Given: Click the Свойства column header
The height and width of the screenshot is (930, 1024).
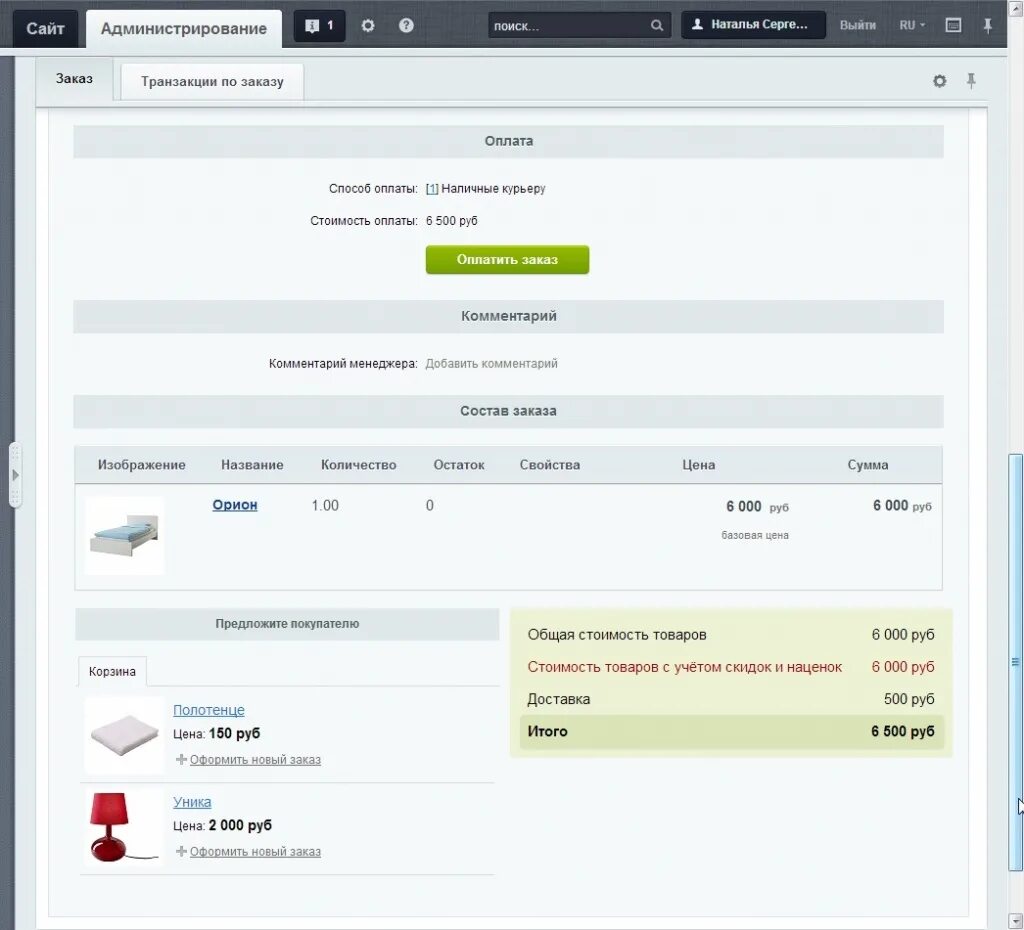Looking at the screenshot, I should tap(550, 465).
